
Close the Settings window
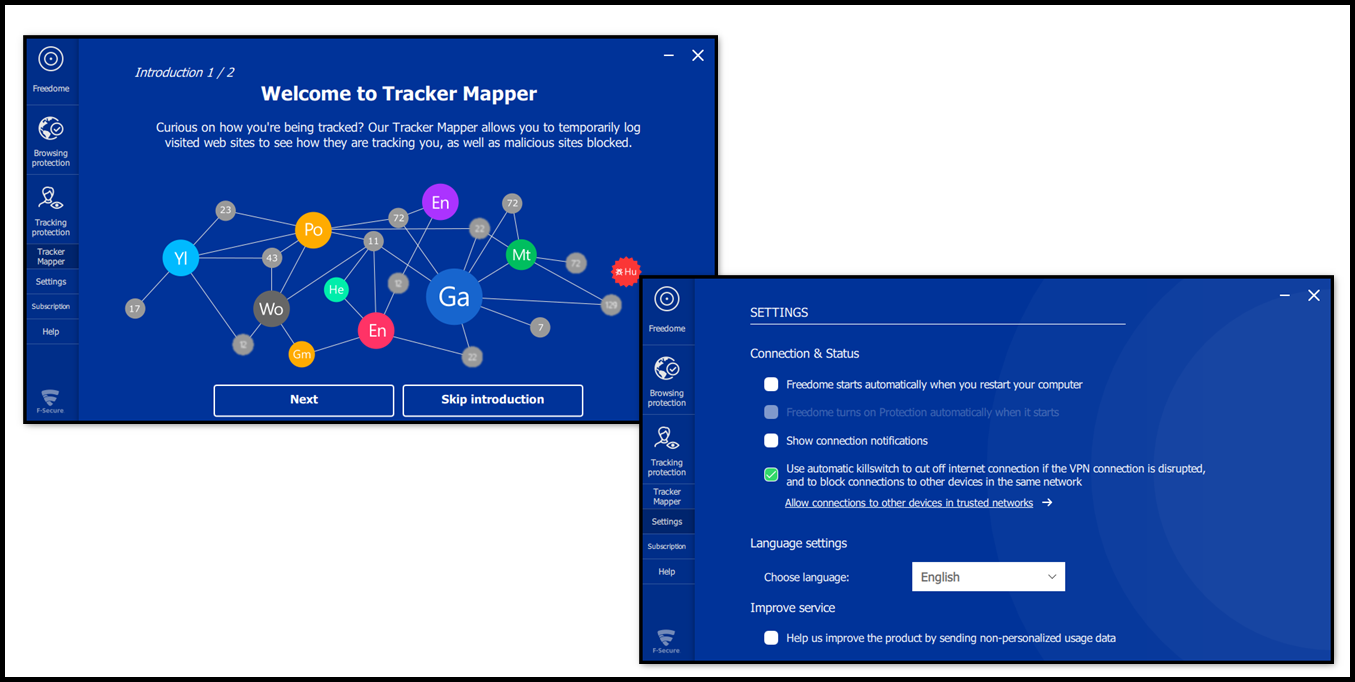pos(1314,296)
